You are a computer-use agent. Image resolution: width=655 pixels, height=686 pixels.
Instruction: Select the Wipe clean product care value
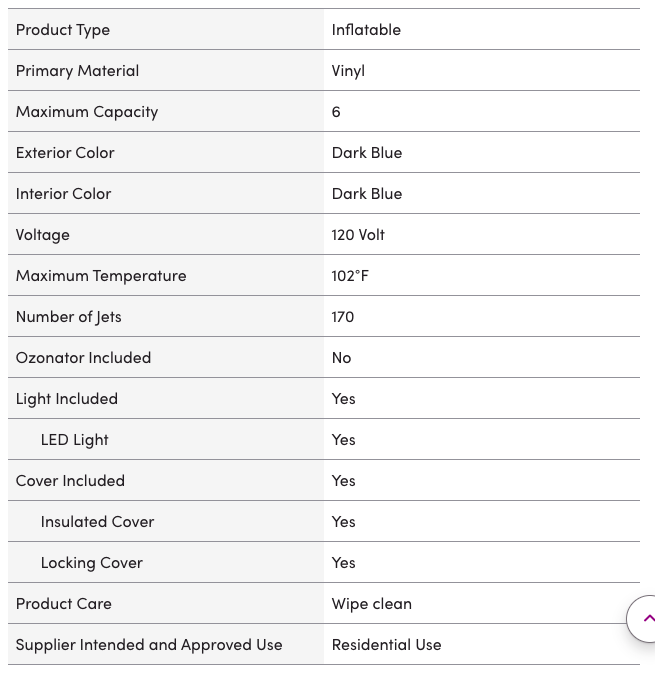[x=371, y=604]
